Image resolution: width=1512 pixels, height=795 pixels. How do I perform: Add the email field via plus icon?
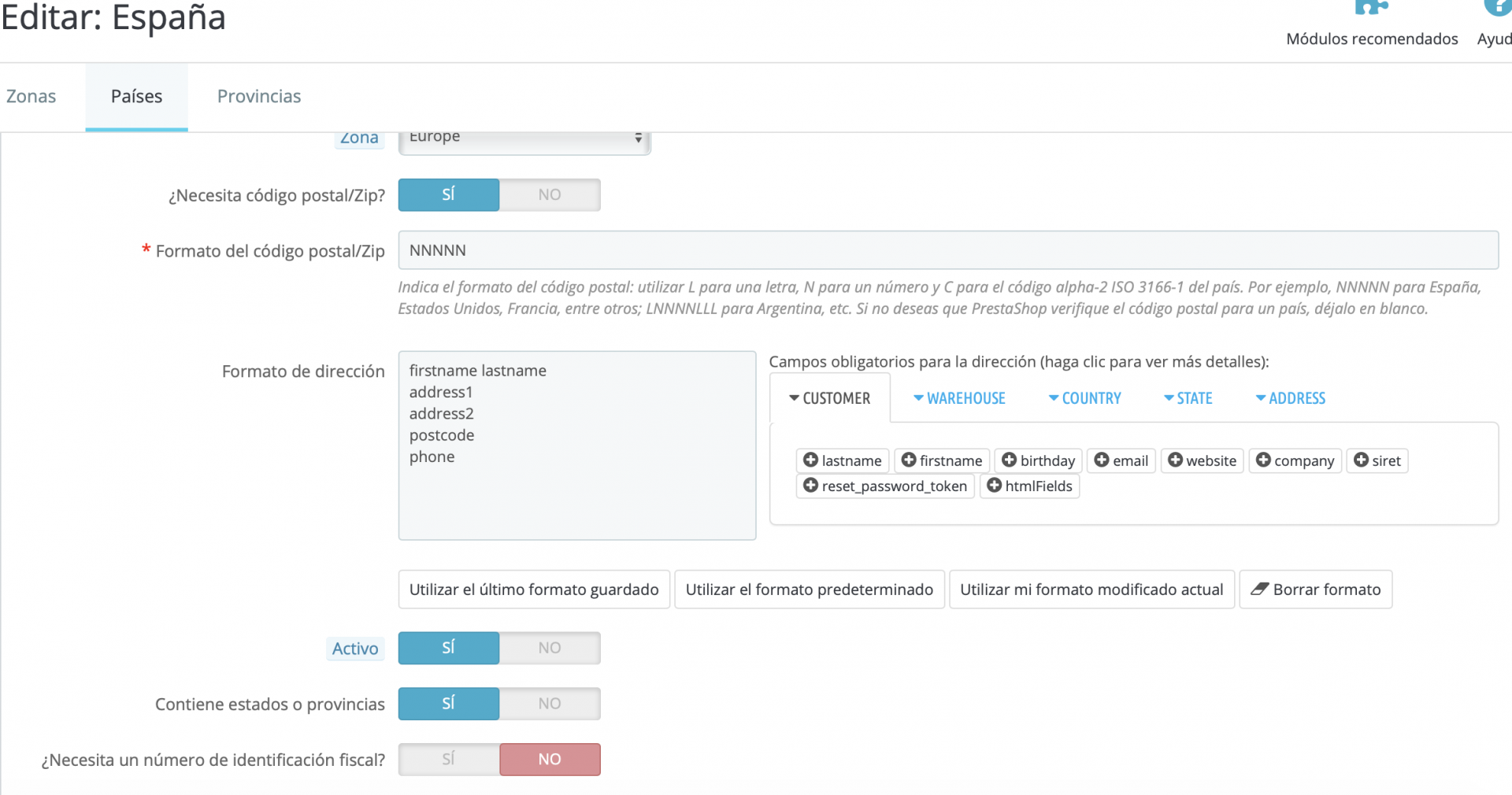pos(1102,460)
